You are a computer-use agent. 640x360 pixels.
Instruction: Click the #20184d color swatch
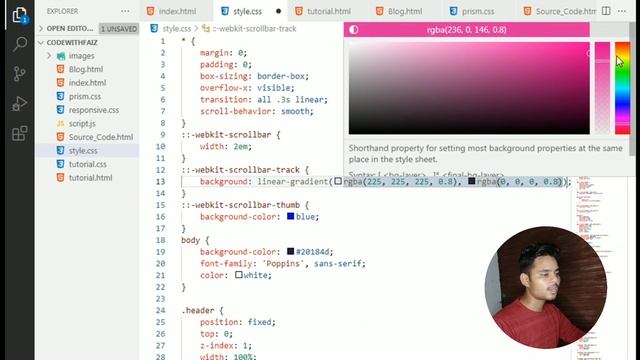tap(291, 251)
